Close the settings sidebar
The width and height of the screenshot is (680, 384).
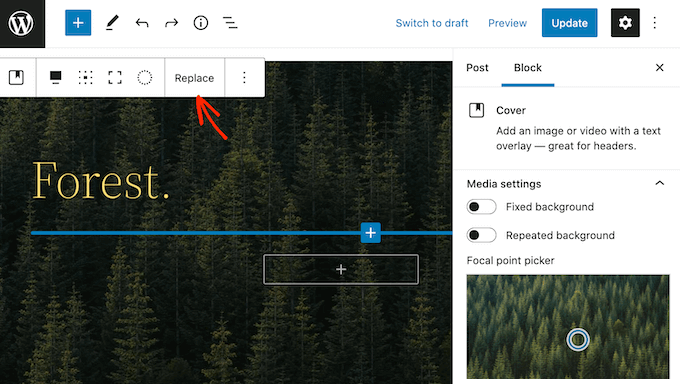pyautogui.click(x=660, y=68)
